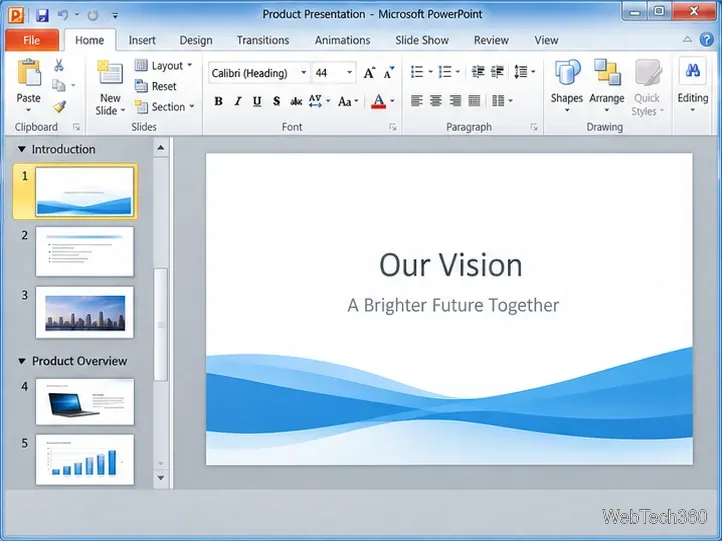Customize Quick Access Toolbar dropdown

[x=115, y=16]
